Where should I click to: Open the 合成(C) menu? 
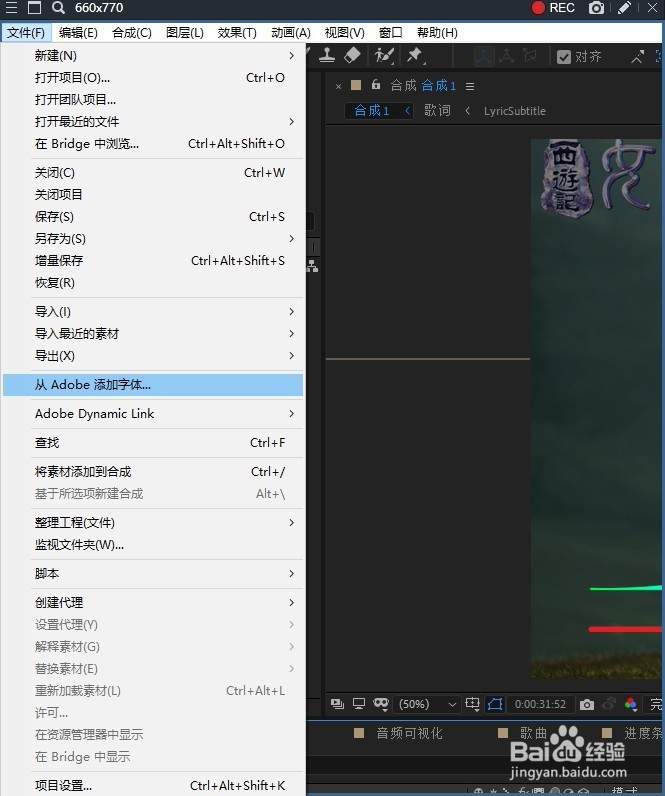(x=132, y=33)
